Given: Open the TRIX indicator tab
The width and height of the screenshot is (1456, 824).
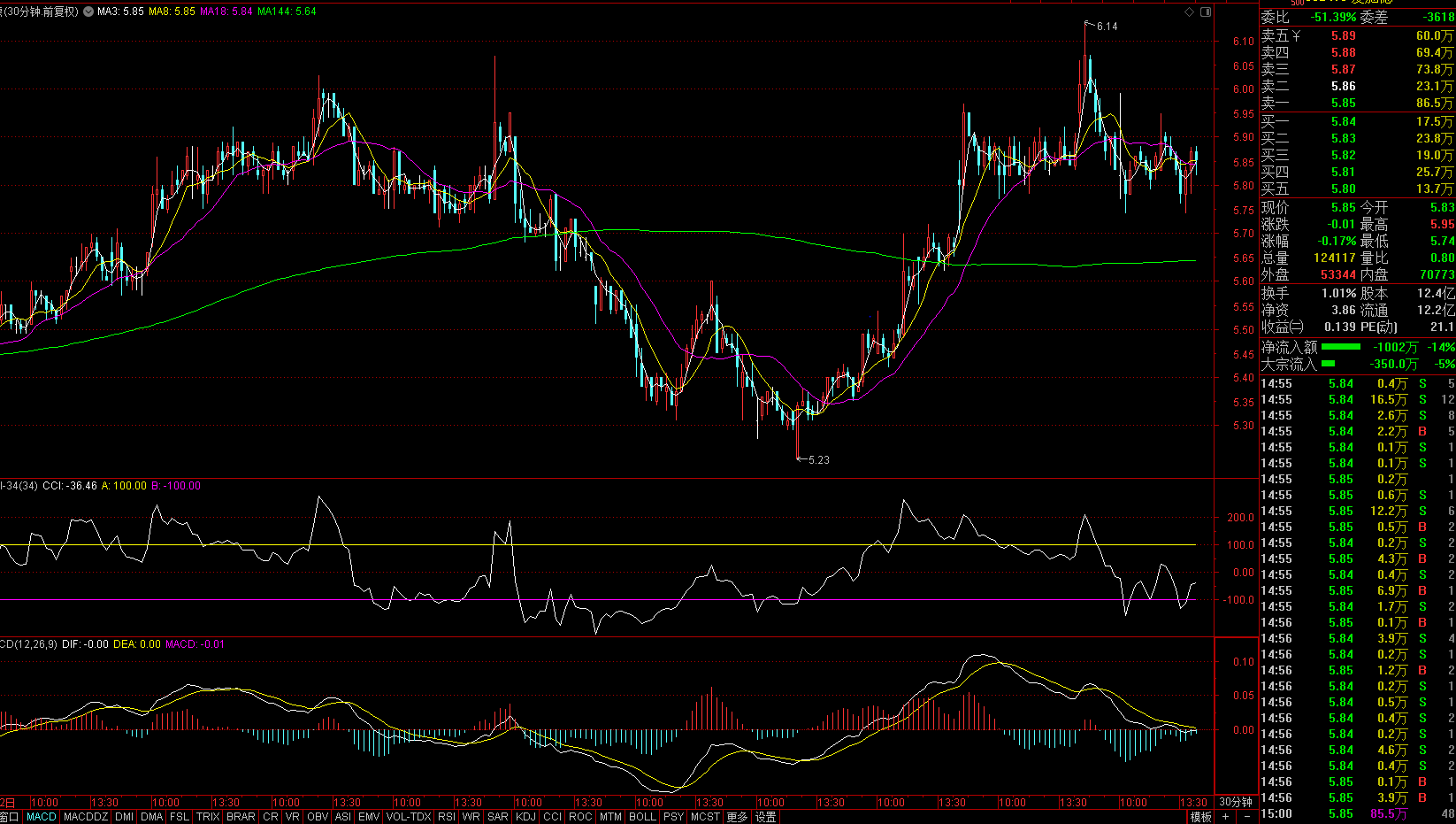Looking at the screenshot, I should click(x=208, y=817).
